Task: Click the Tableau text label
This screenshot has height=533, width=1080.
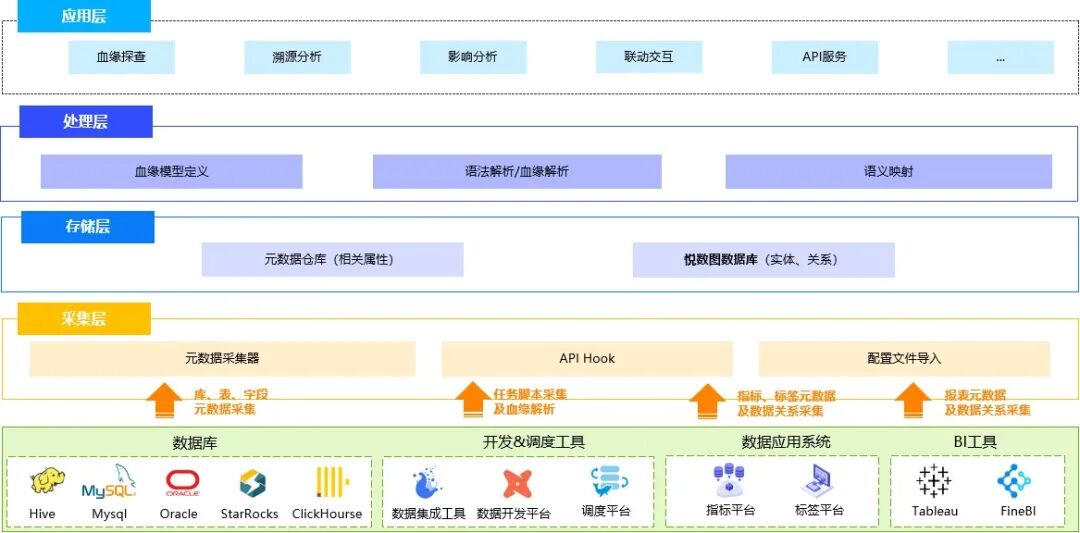Action: 935,512
